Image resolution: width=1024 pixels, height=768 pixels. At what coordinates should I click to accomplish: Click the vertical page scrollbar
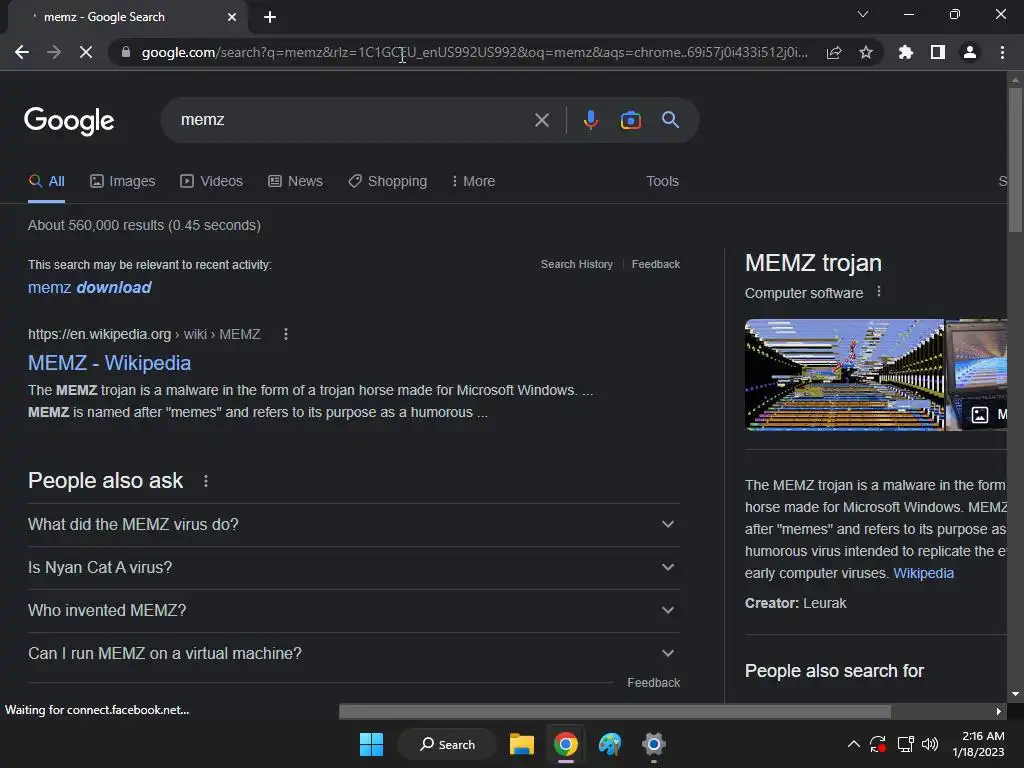click(x=1015, y=160)
